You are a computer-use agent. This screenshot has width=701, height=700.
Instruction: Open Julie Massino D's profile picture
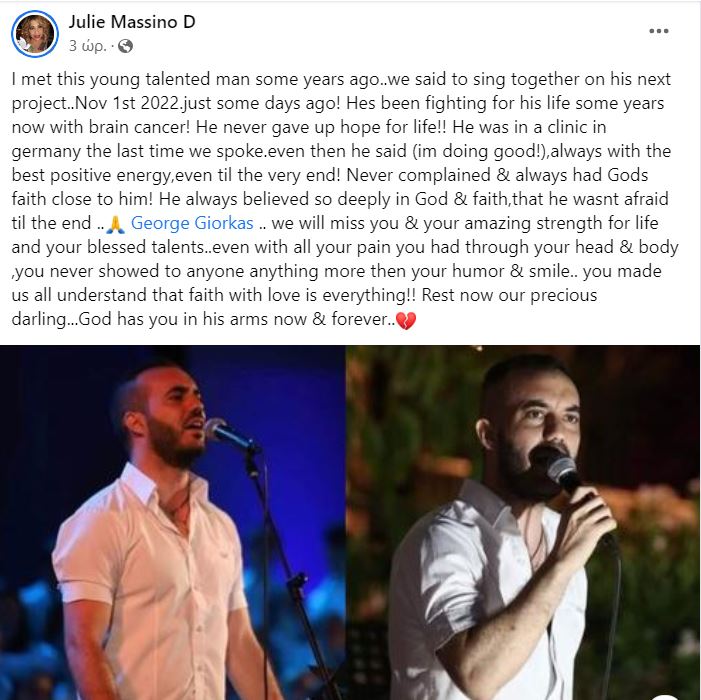(34, 34)
